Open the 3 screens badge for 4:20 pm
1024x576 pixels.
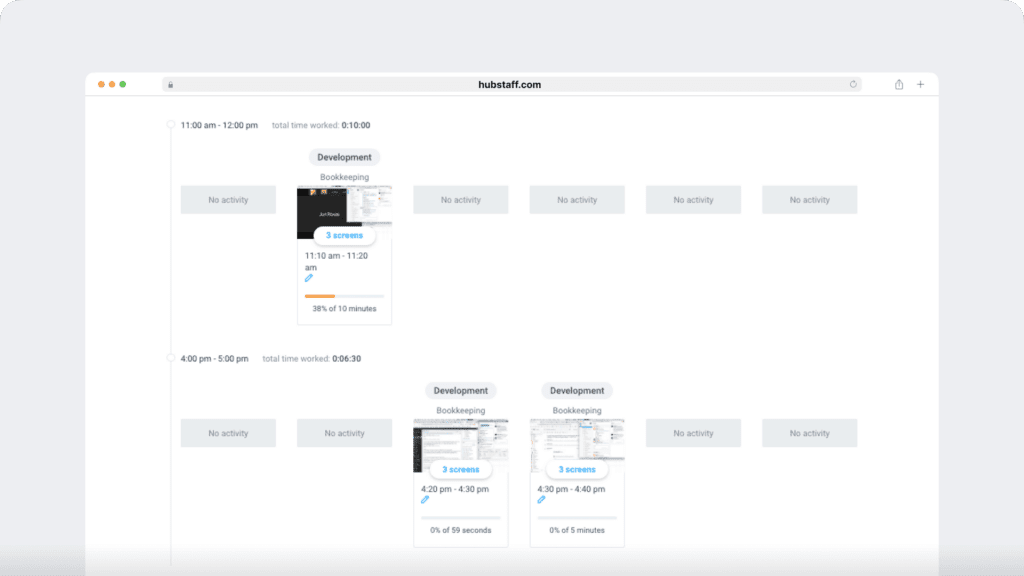click(x=460, y=470)
